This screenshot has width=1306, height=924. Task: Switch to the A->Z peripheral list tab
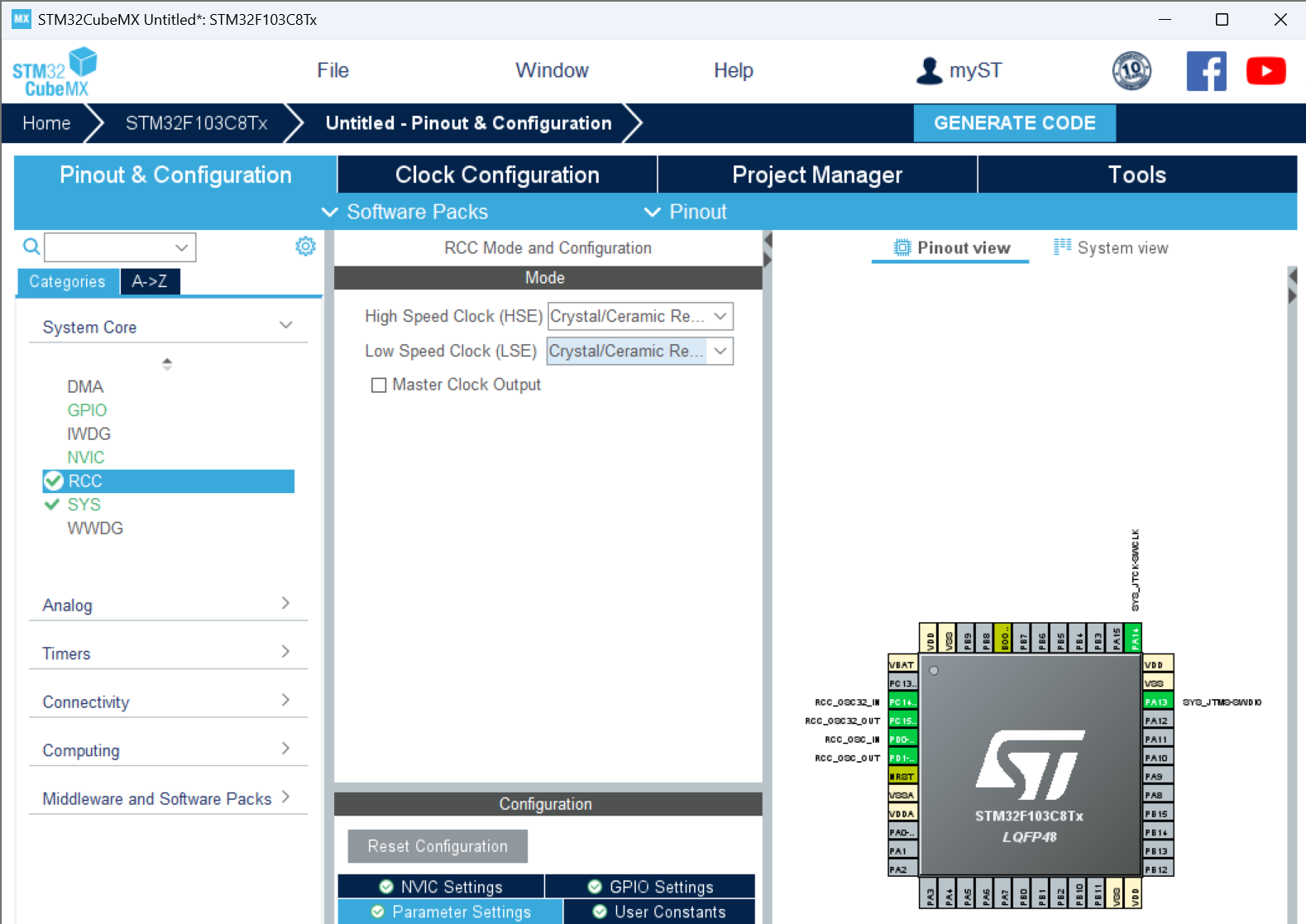click(x=150, y=281)
